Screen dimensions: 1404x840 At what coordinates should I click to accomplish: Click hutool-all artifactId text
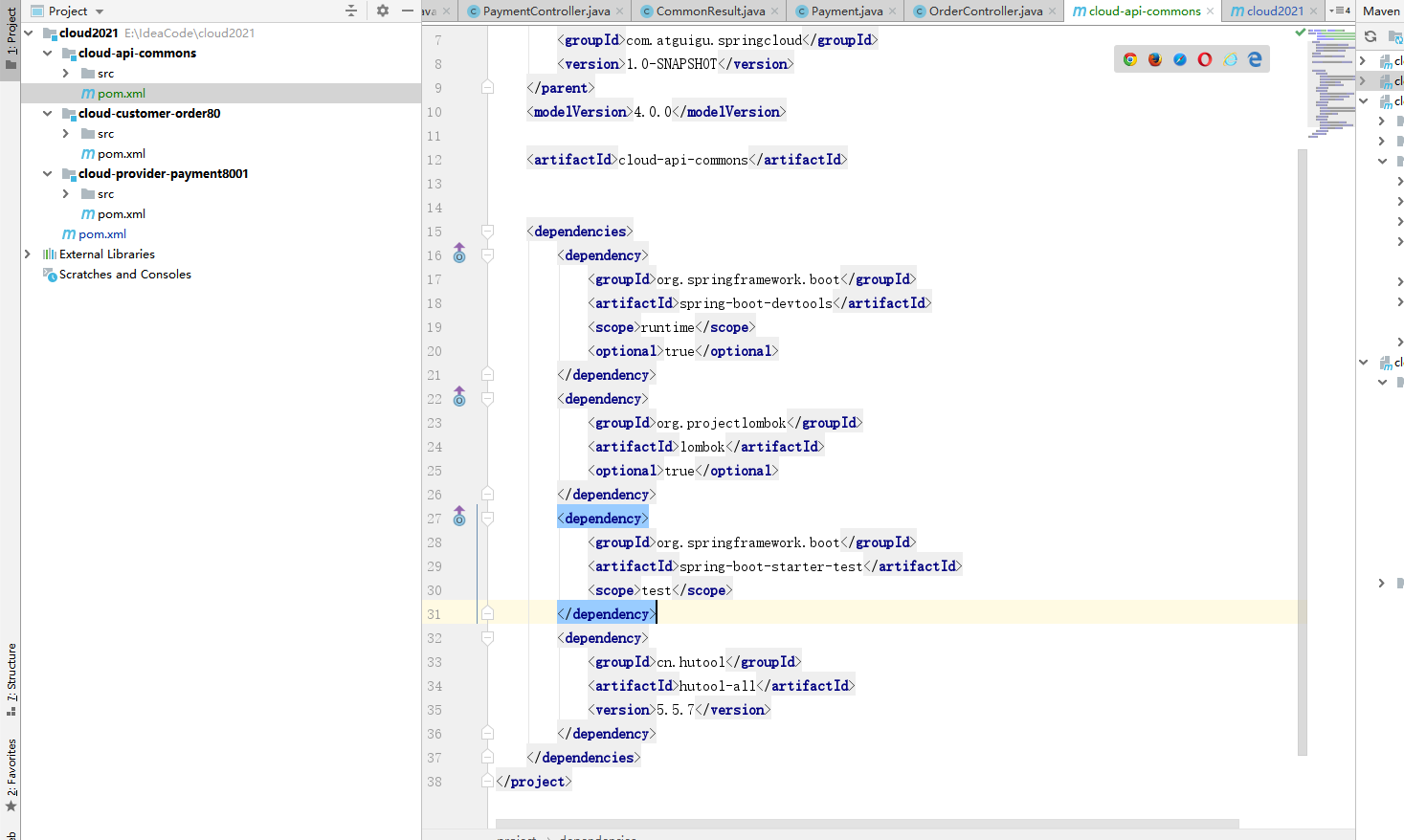point(718,686)
